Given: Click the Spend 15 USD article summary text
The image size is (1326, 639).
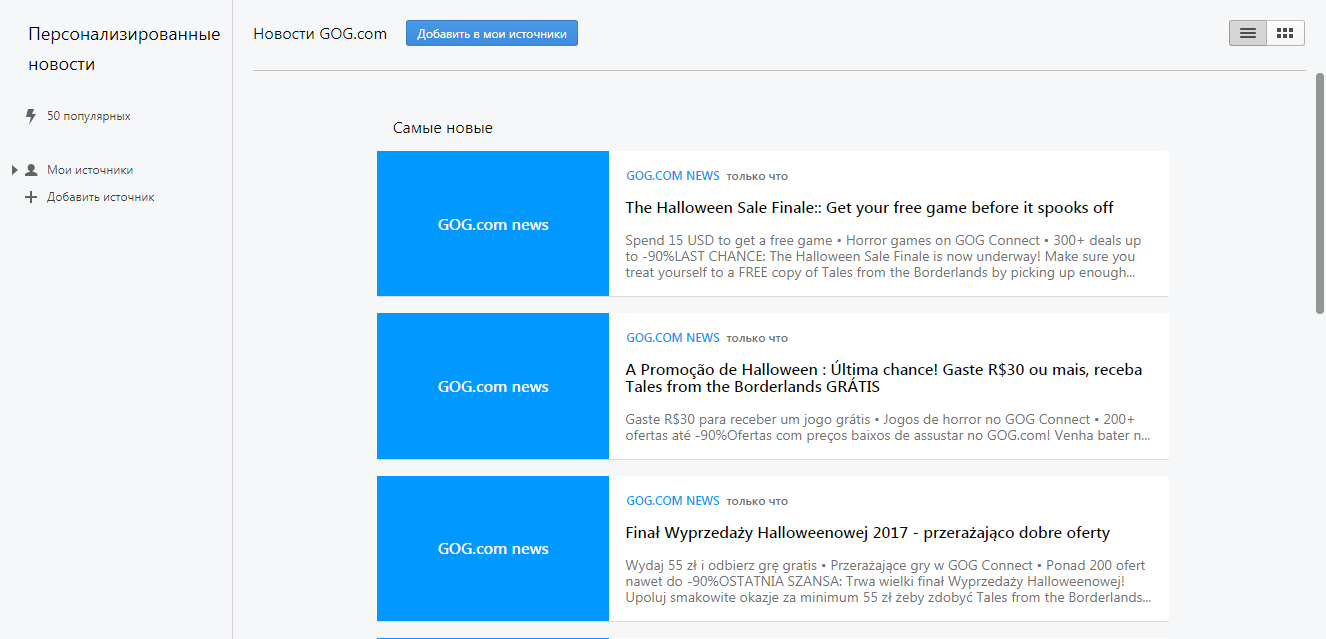Looking at the screenshot, I should [x=883, y=257].
